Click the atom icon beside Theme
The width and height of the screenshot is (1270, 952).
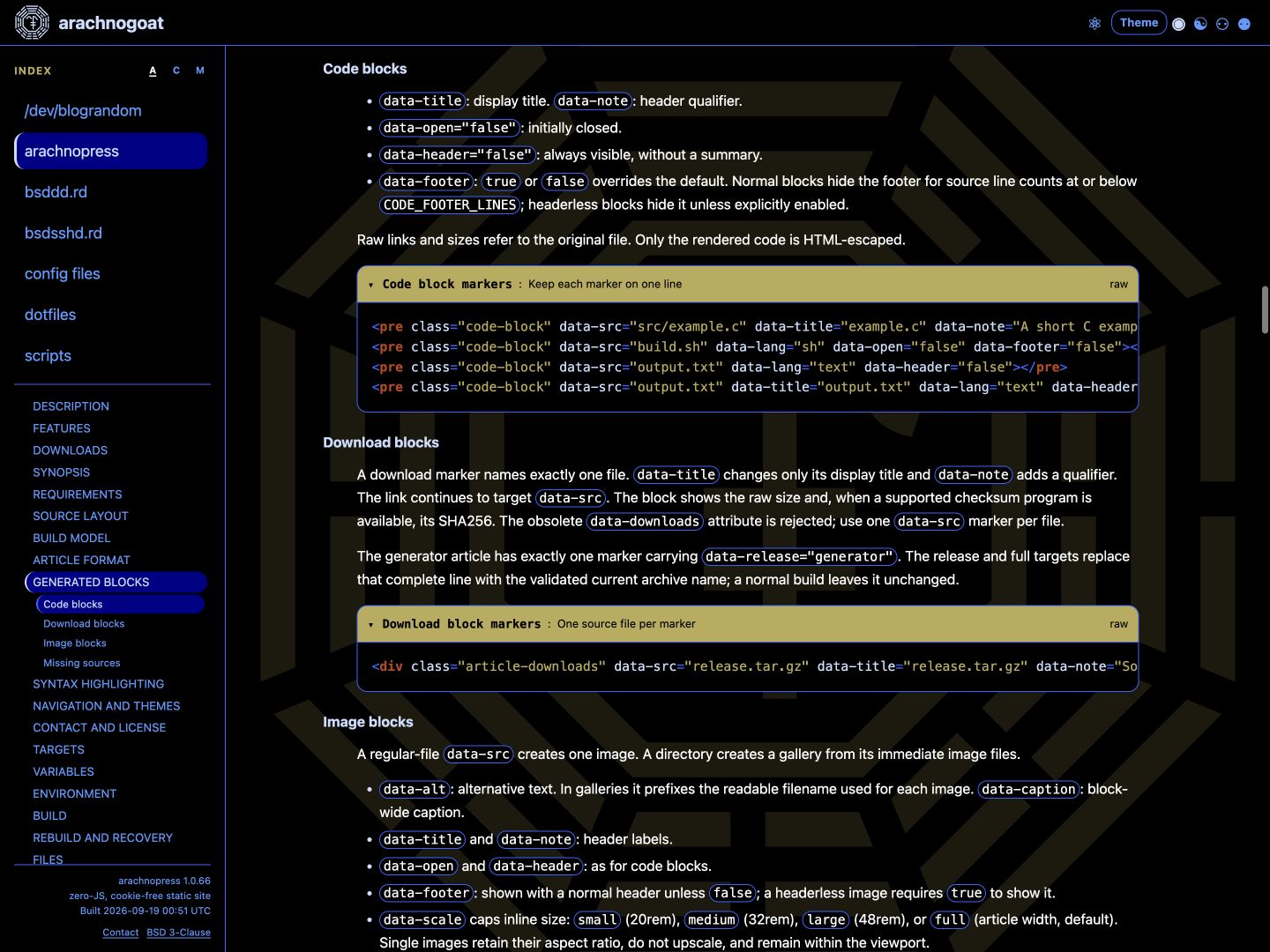click(1094, 24)
